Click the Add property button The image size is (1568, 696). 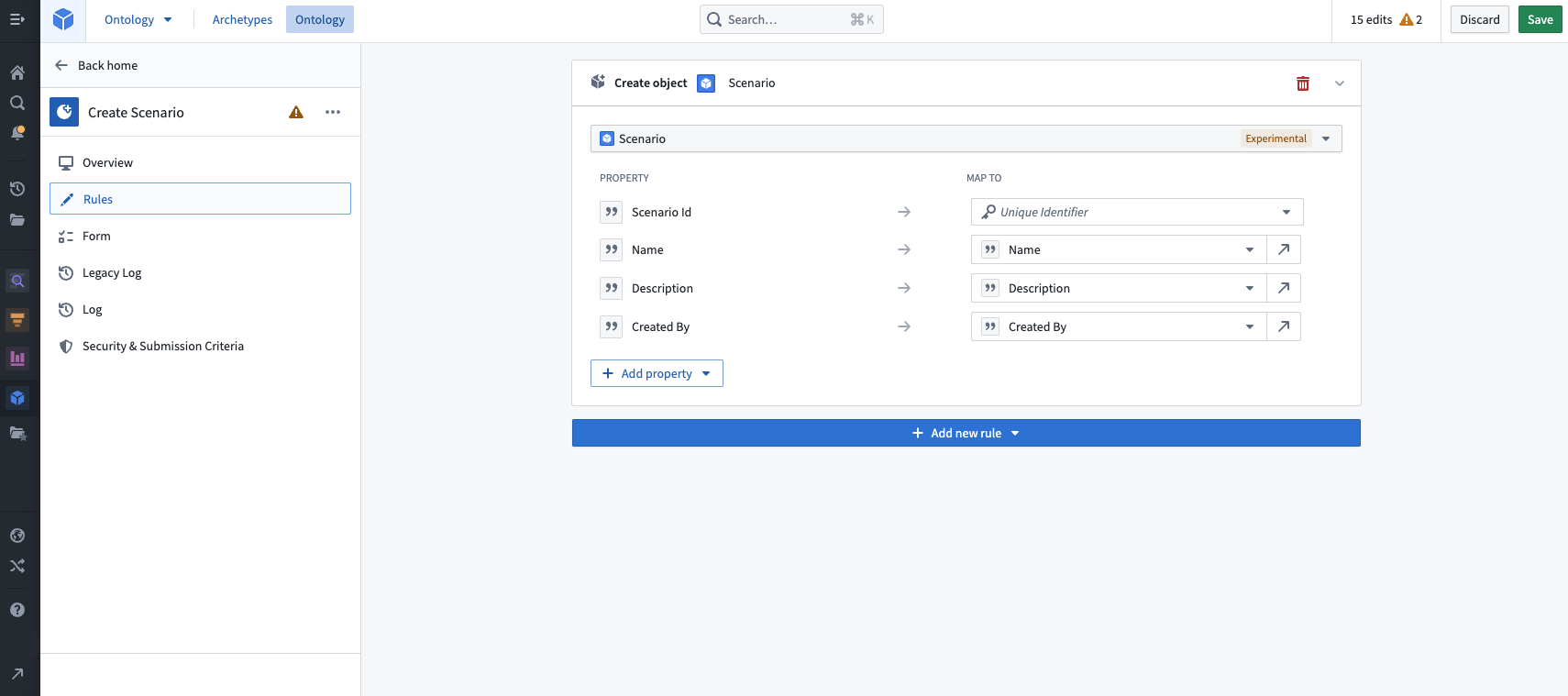tap(657, 373)
